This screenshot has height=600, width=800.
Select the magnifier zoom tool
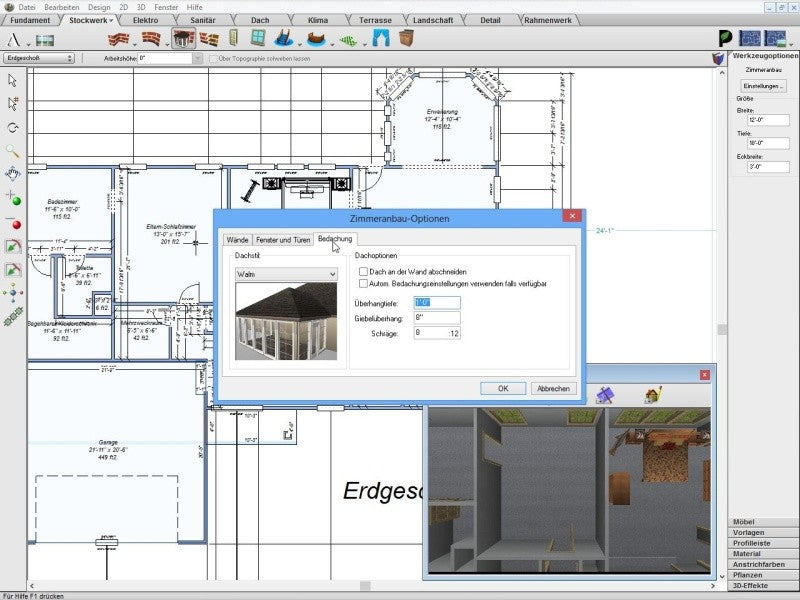coord(13,151)
